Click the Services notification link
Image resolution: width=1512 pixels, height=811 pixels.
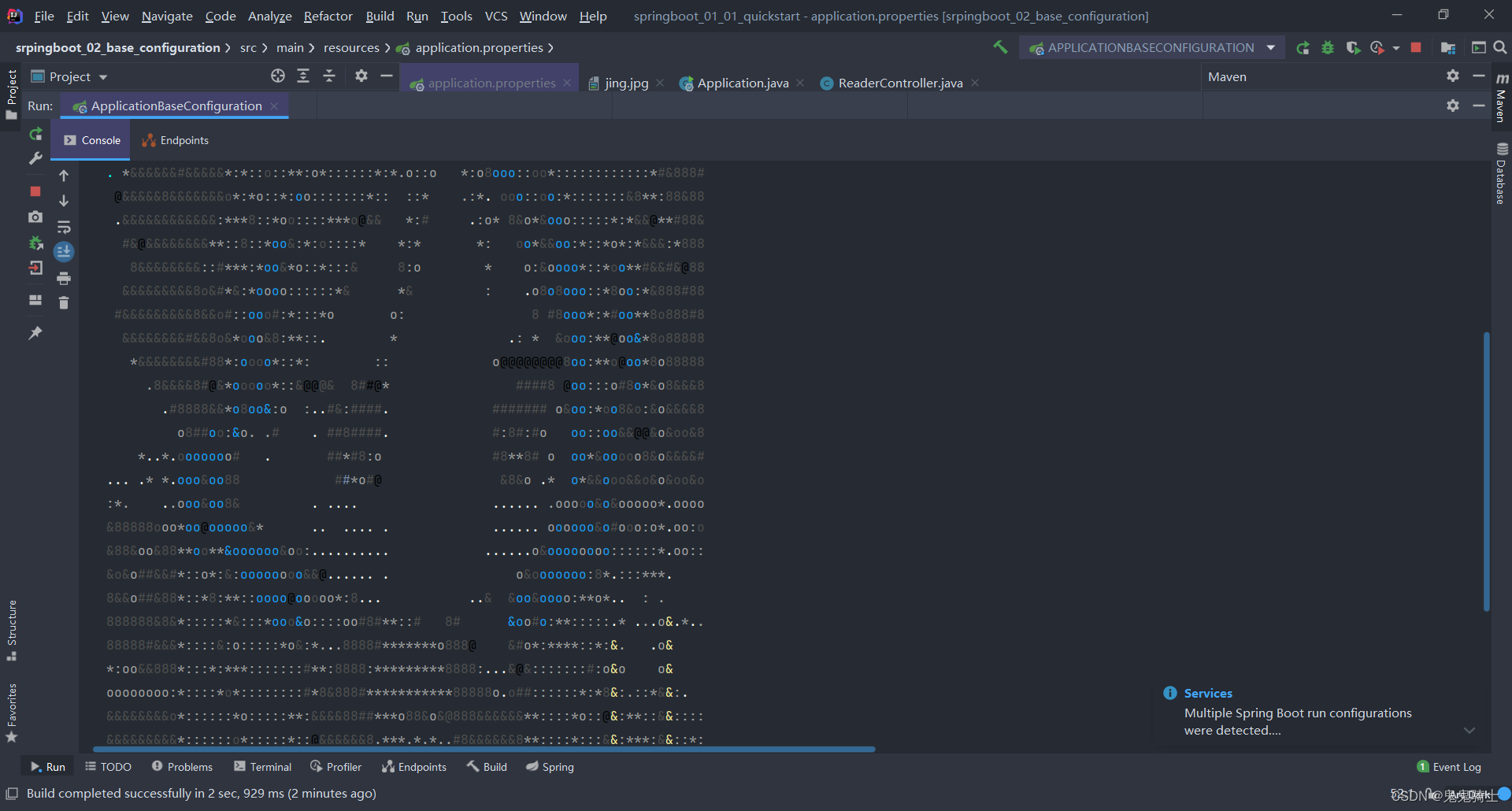coord(1208,694)
